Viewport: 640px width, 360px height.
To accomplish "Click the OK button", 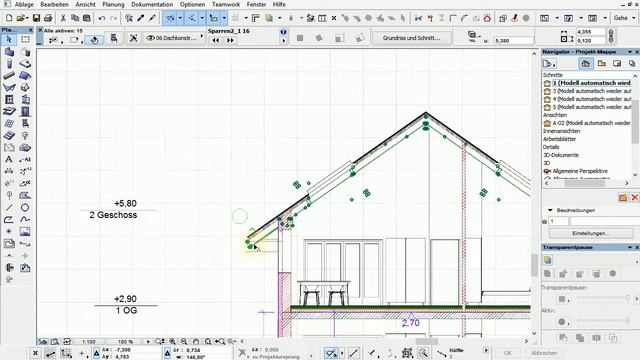I will [507, 353].
